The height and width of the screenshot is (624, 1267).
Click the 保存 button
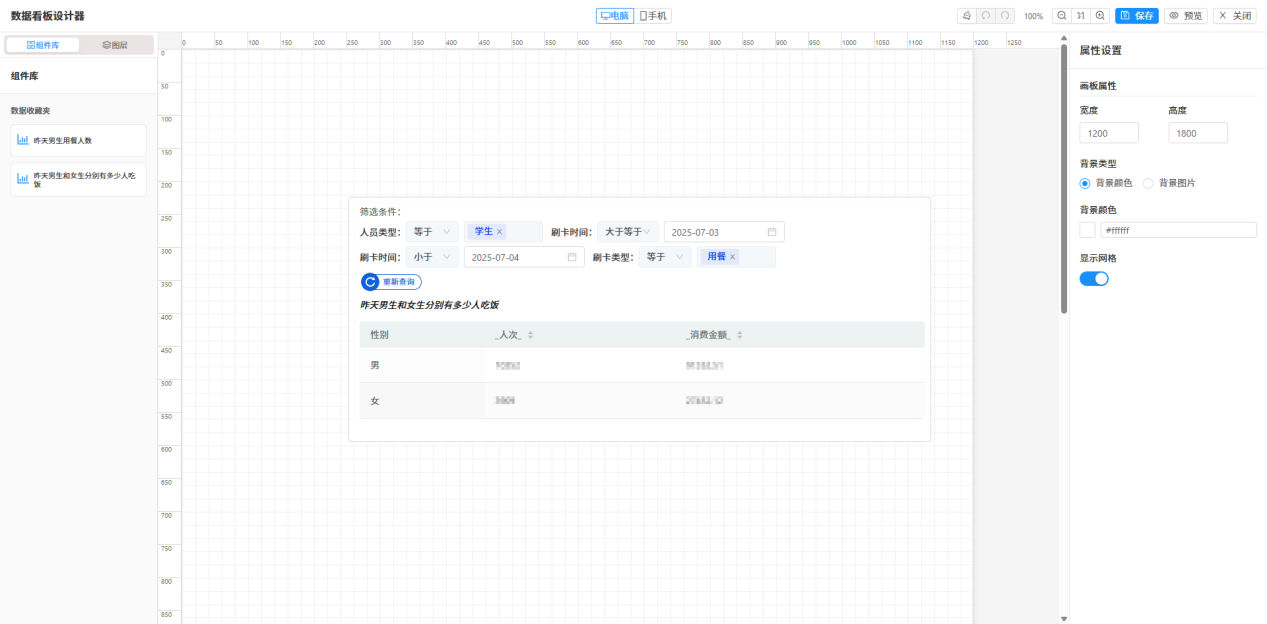click(1137, 16)
